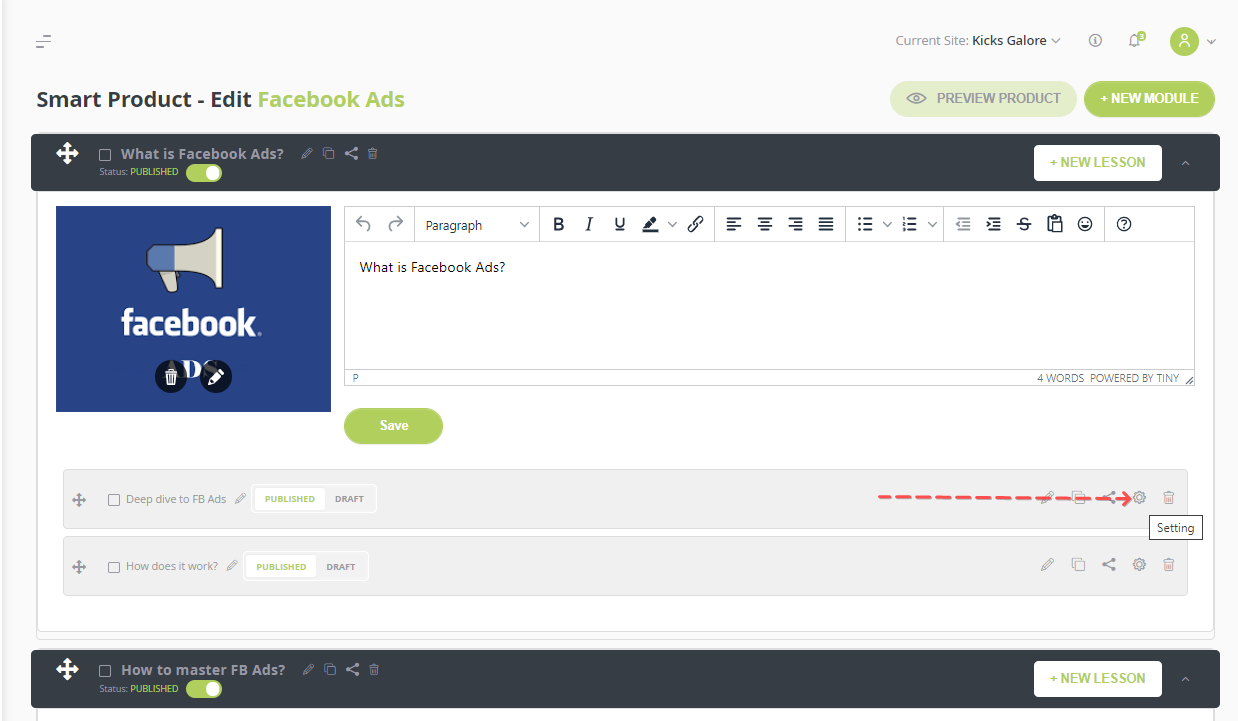Toggle italic formatting
The height and width of the screenshot is (721, 1238).
pyautogui.click(x=589, y=225)
